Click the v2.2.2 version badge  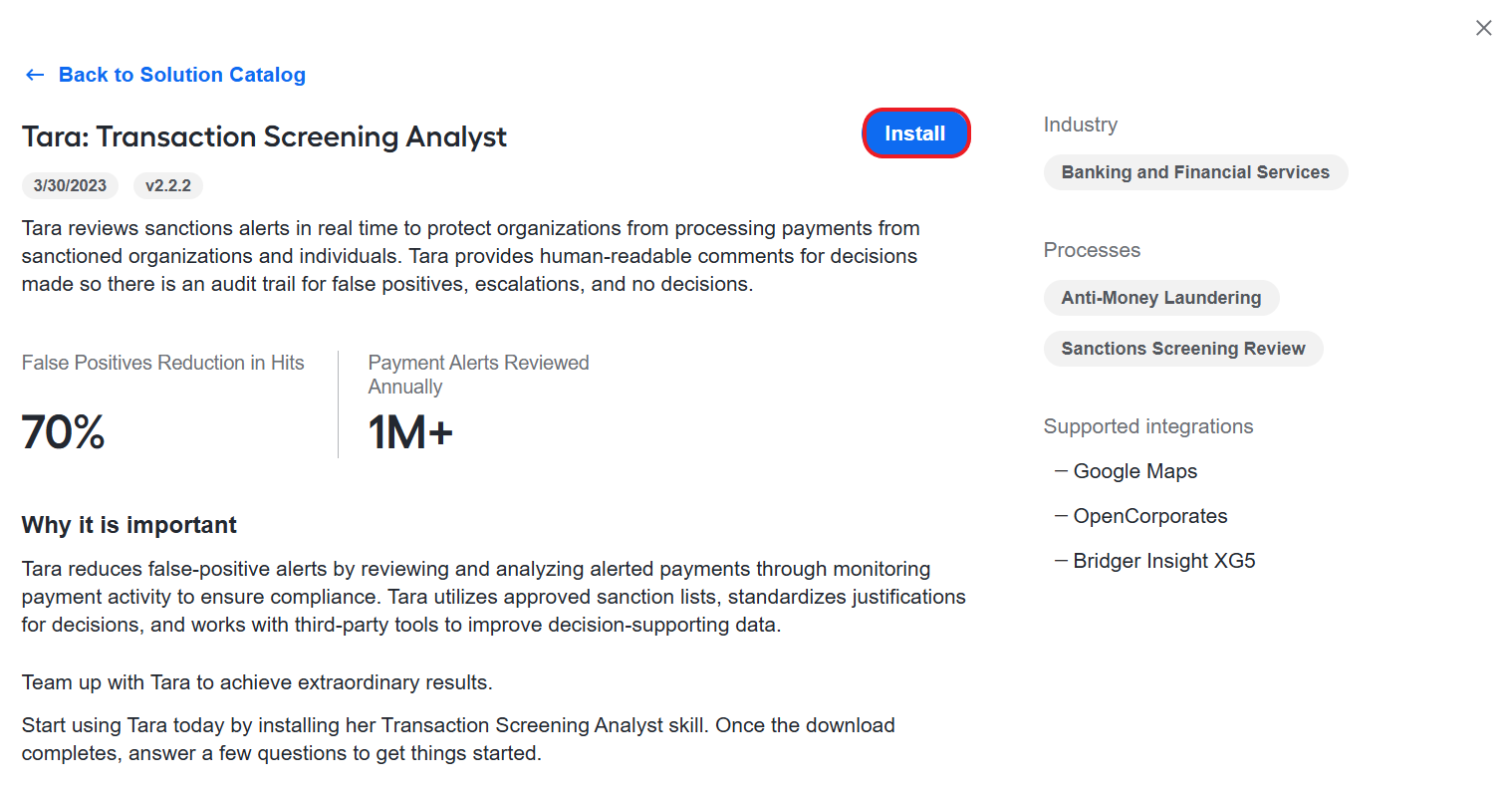click(168, 185)
